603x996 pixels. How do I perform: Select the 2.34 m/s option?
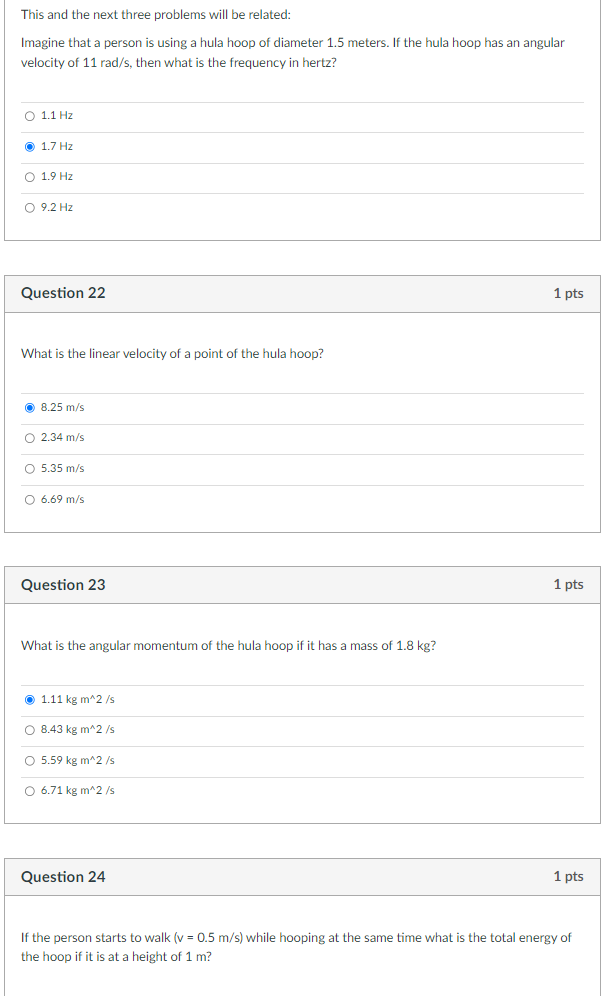[29, 438]
